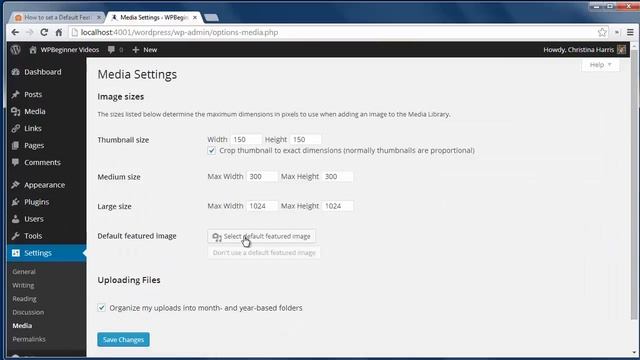Image resolution: width=640 pixels, height=360 pixels.
Task: Open Howdy, Christina Harris account menu
Action: click(584, 49)
